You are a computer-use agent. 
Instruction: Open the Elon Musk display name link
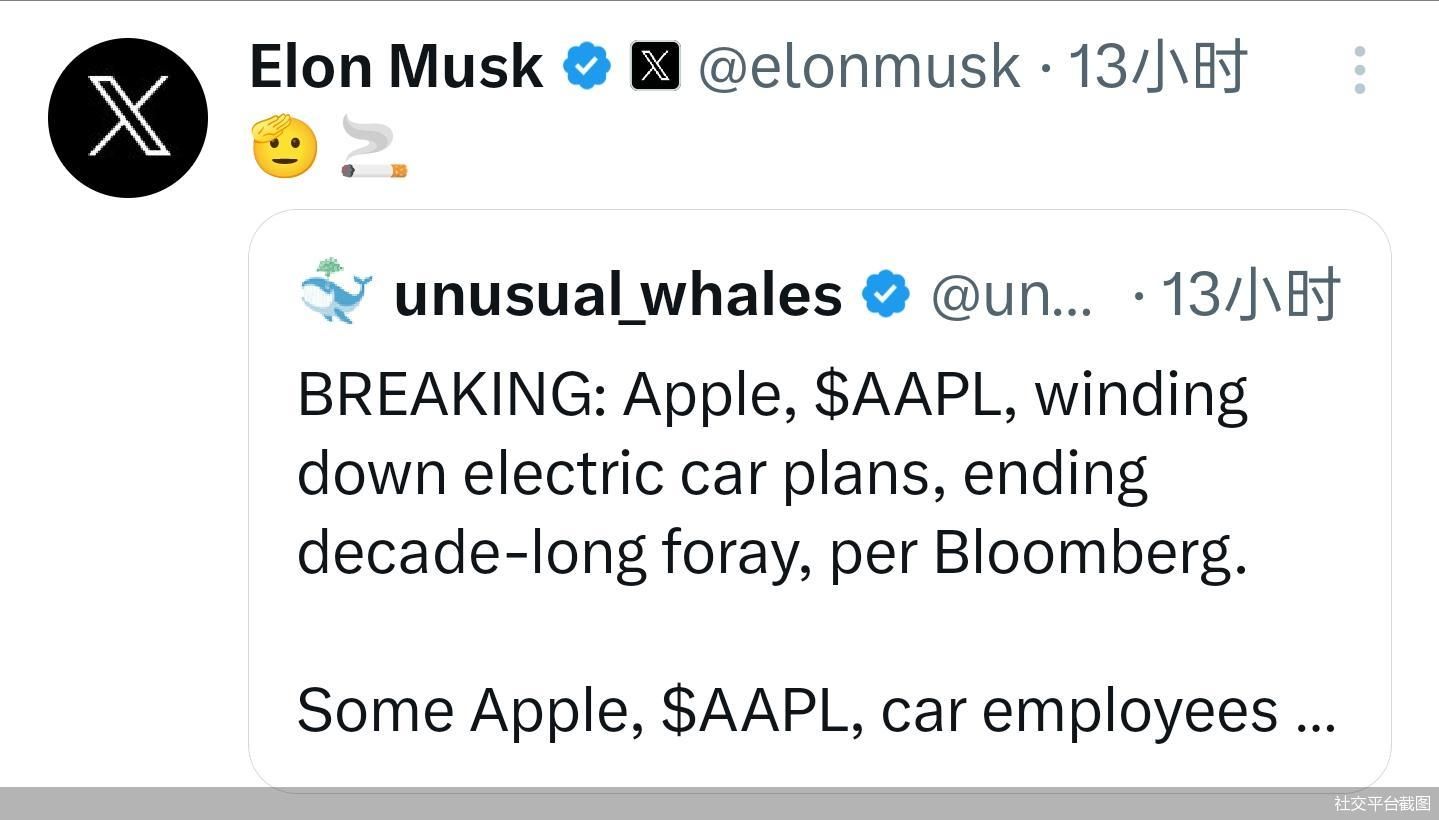pyautogui.click(x=396, y=67)
